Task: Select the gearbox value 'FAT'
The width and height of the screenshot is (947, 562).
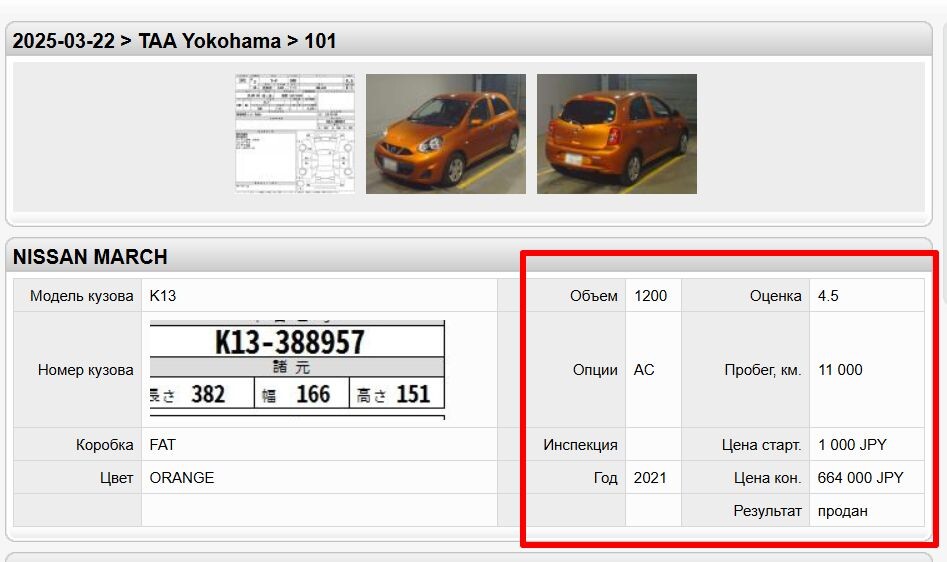Action: [162, 445]
